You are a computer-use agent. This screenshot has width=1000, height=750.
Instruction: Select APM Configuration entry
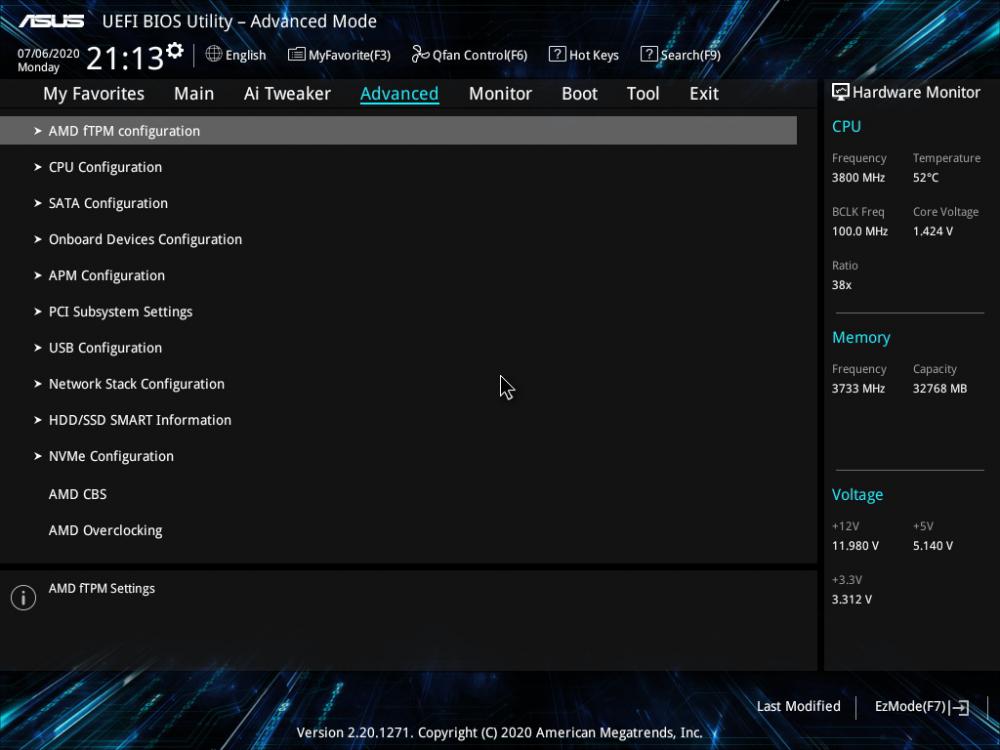pos(107,276)
